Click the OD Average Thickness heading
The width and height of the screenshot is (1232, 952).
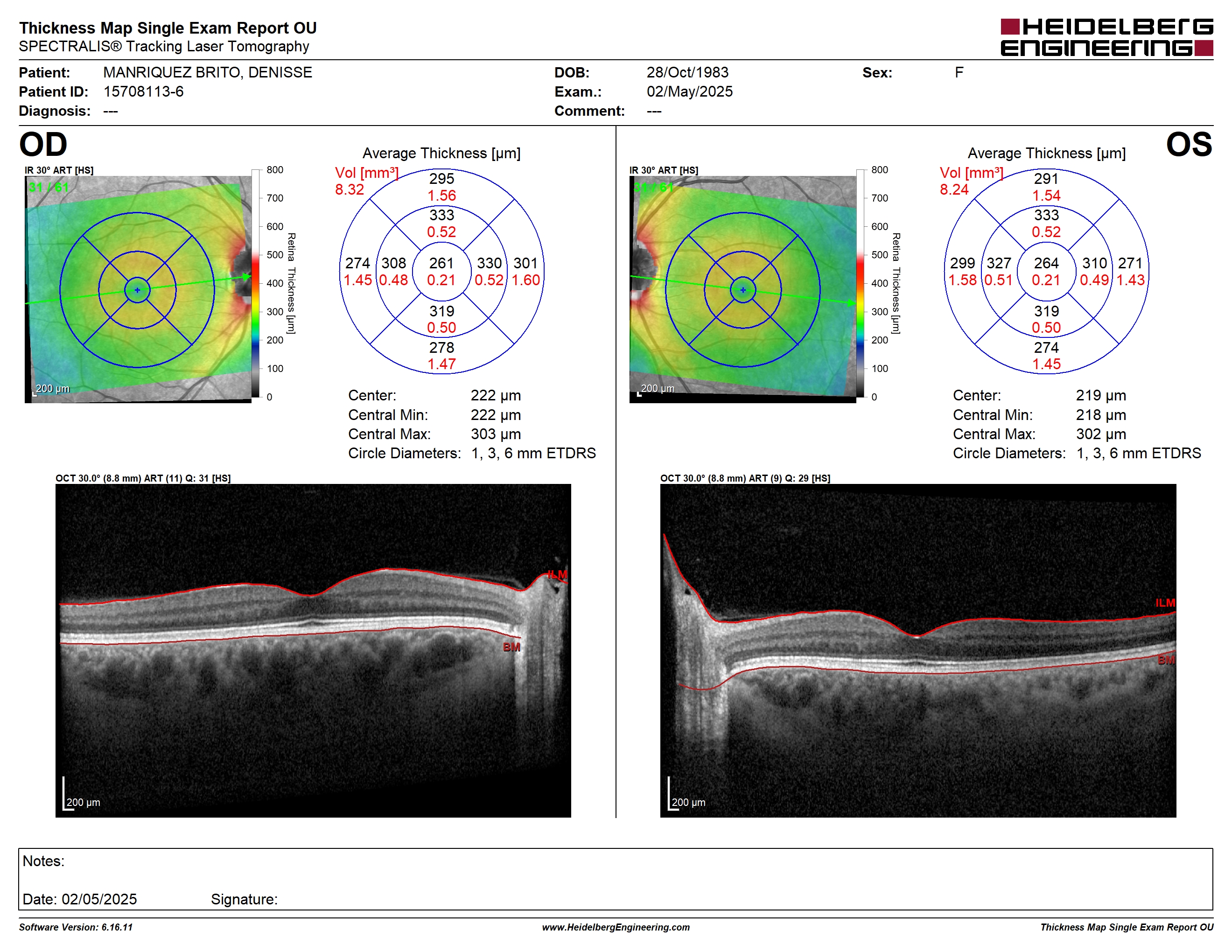tap(441, 154)
